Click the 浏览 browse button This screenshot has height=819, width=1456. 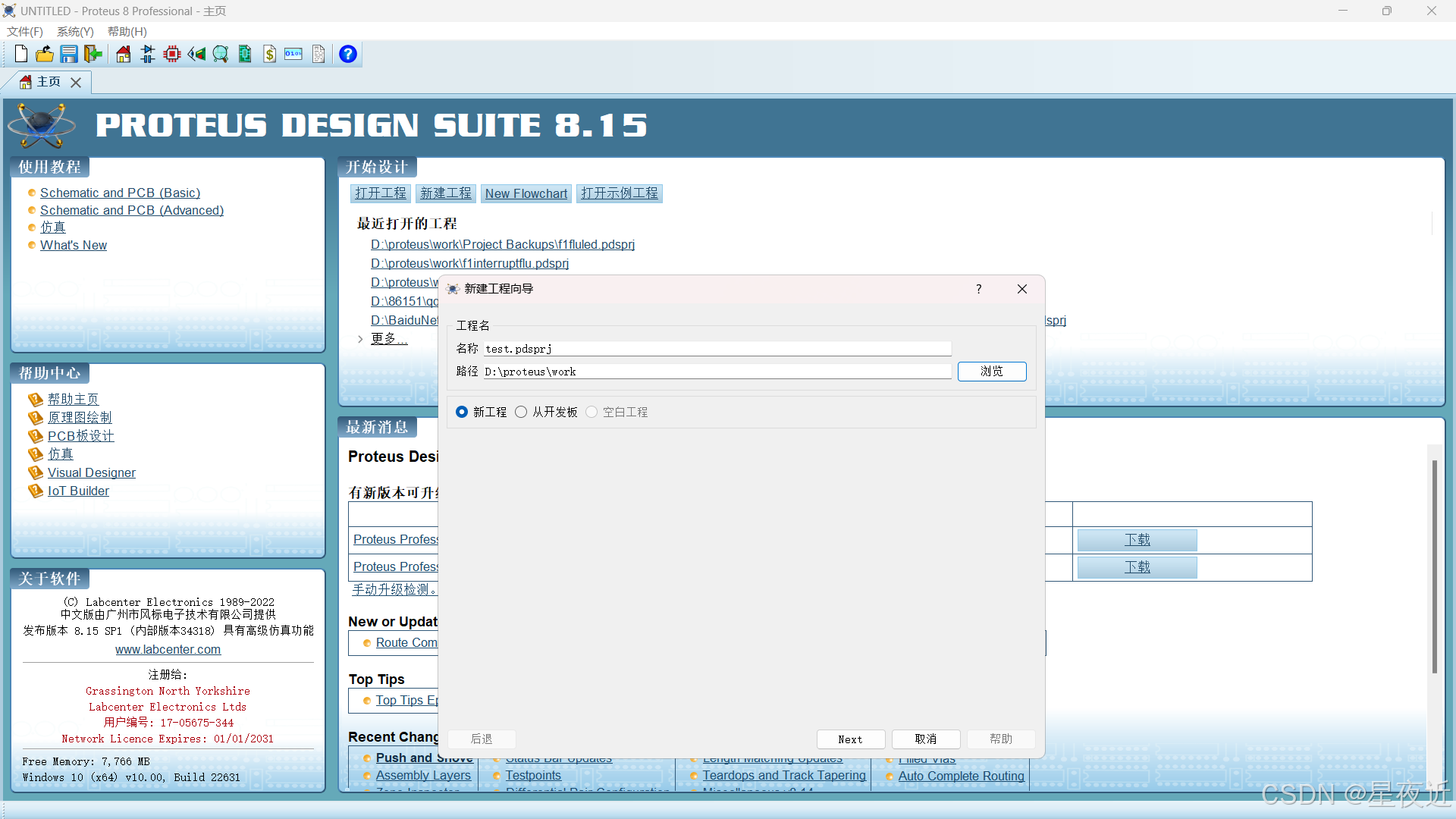click(992, 371)
